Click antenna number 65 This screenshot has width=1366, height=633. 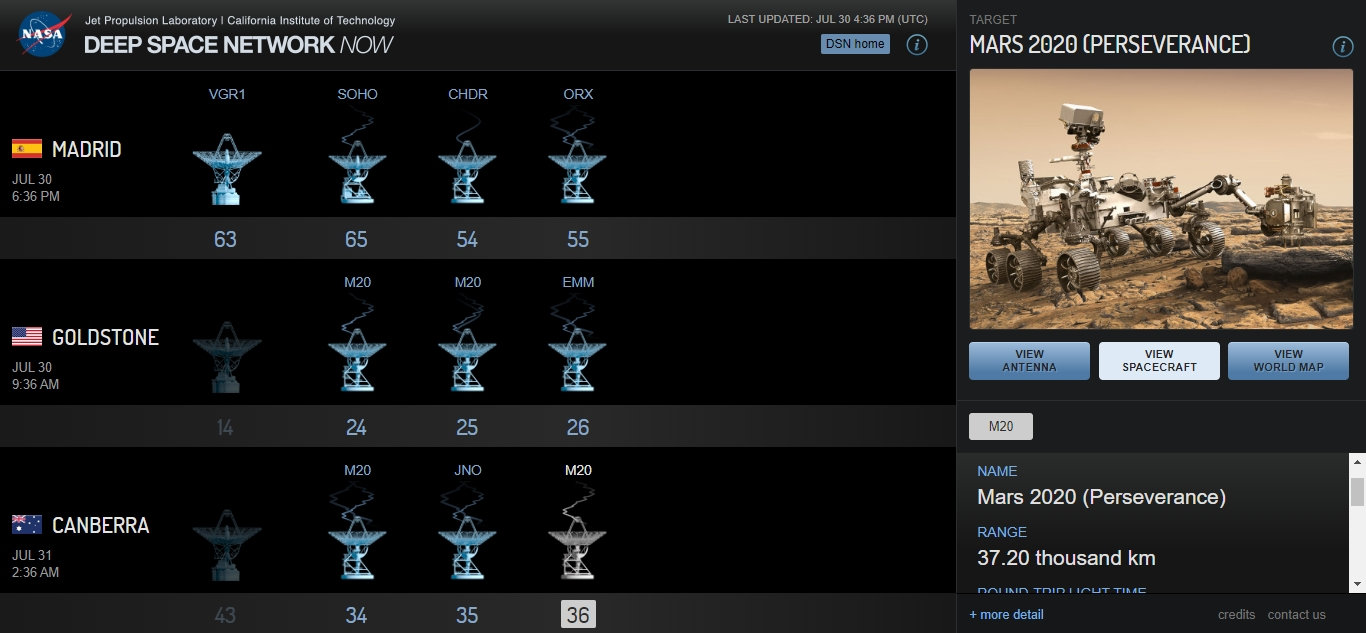click(356, 239)
